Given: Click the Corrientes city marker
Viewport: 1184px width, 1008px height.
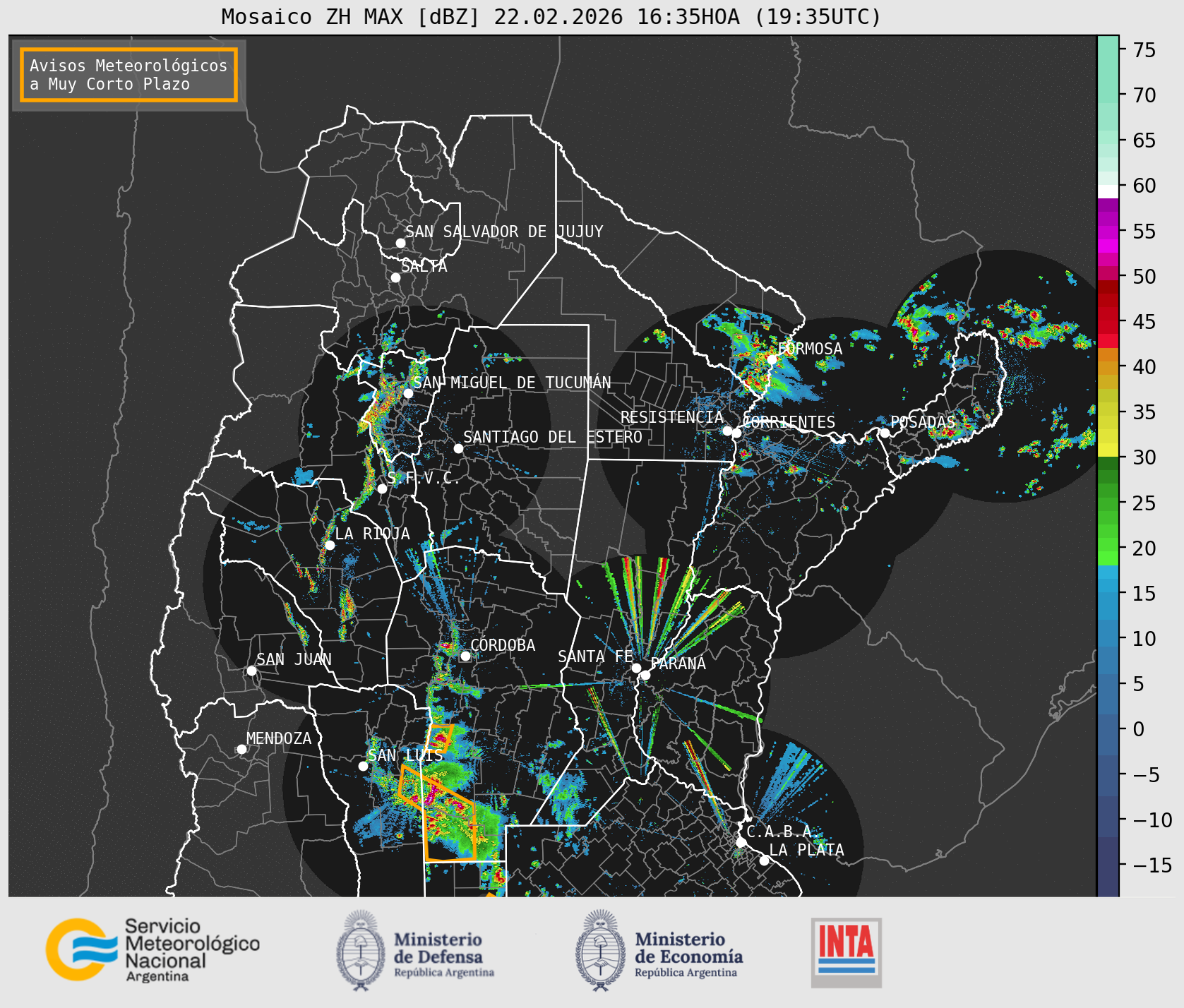Looking at the screenshot, I should point(736,433).
